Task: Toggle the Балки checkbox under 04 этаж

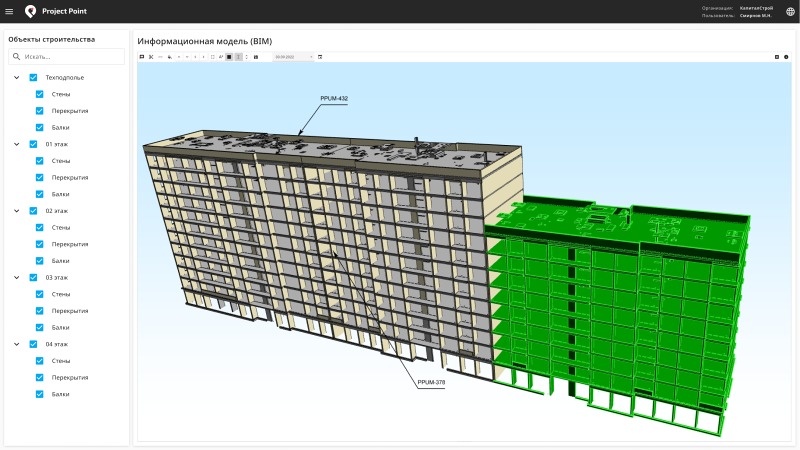Action: coord(40,394)
